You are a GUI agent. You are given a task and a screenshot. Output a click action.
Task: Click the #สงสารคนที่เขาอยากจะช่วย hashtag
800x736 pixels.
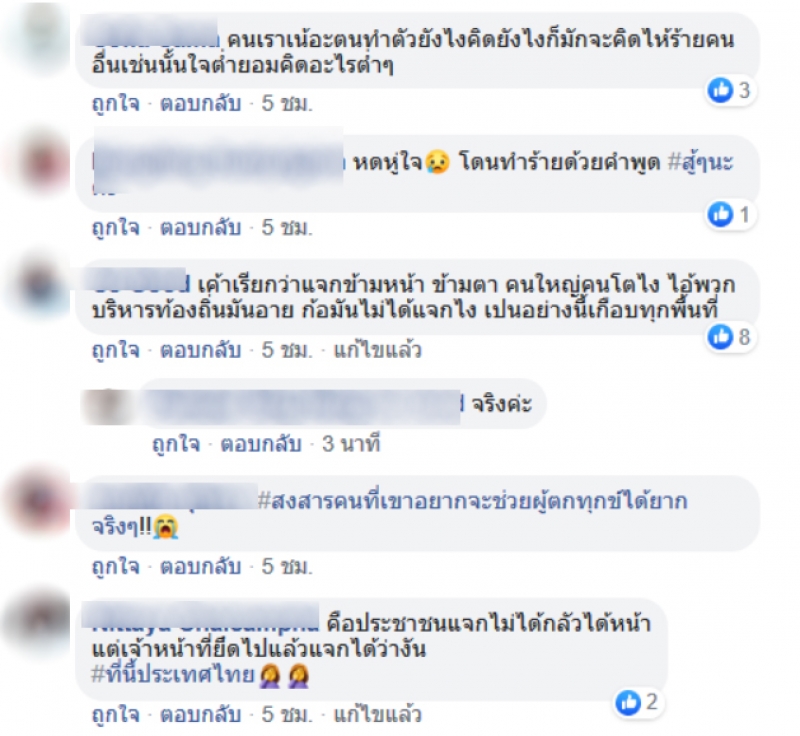point(472,501)
